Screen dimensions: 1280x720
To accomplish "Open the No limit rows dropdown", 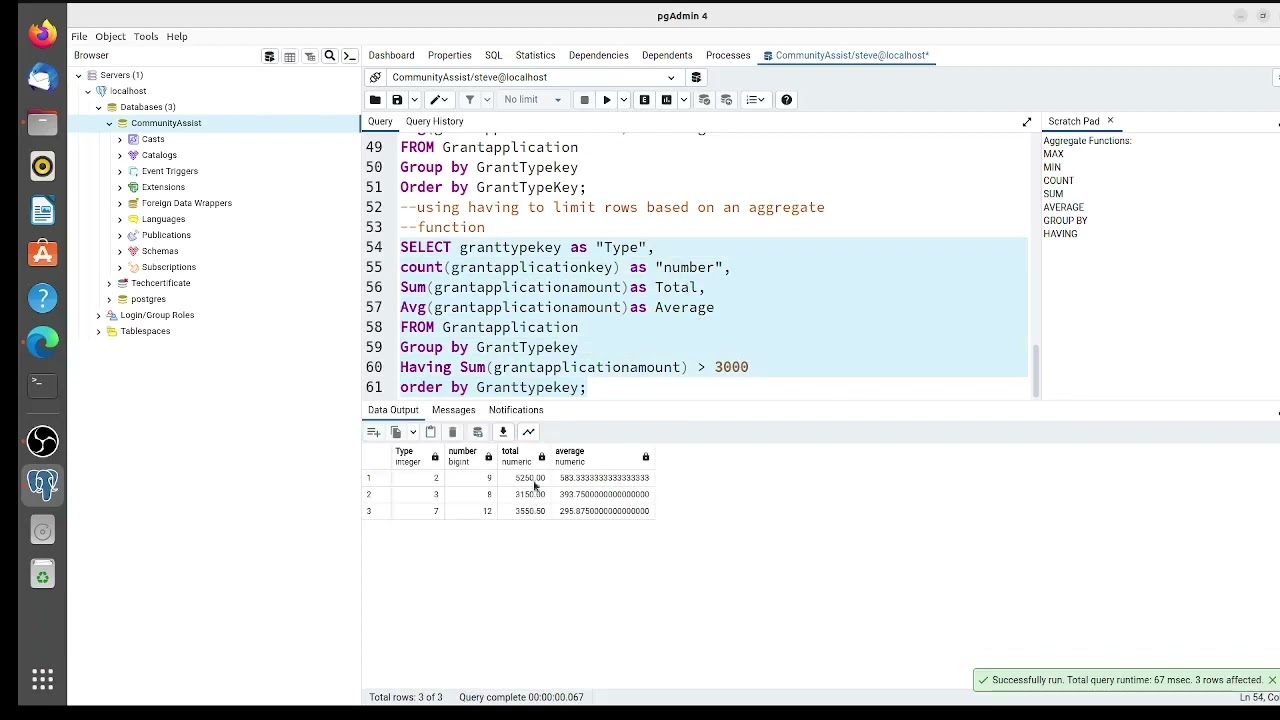I will [532, 100].
